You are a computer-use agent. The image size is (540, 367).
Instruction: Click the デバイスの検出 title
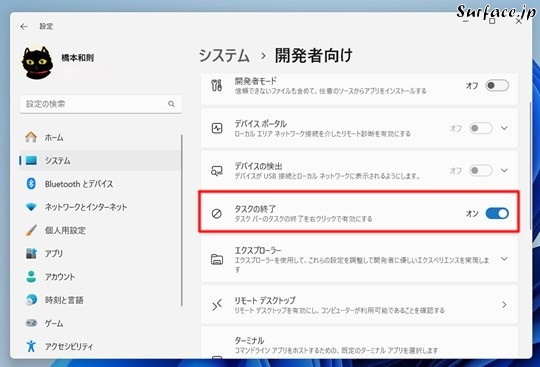pos(258,166)
